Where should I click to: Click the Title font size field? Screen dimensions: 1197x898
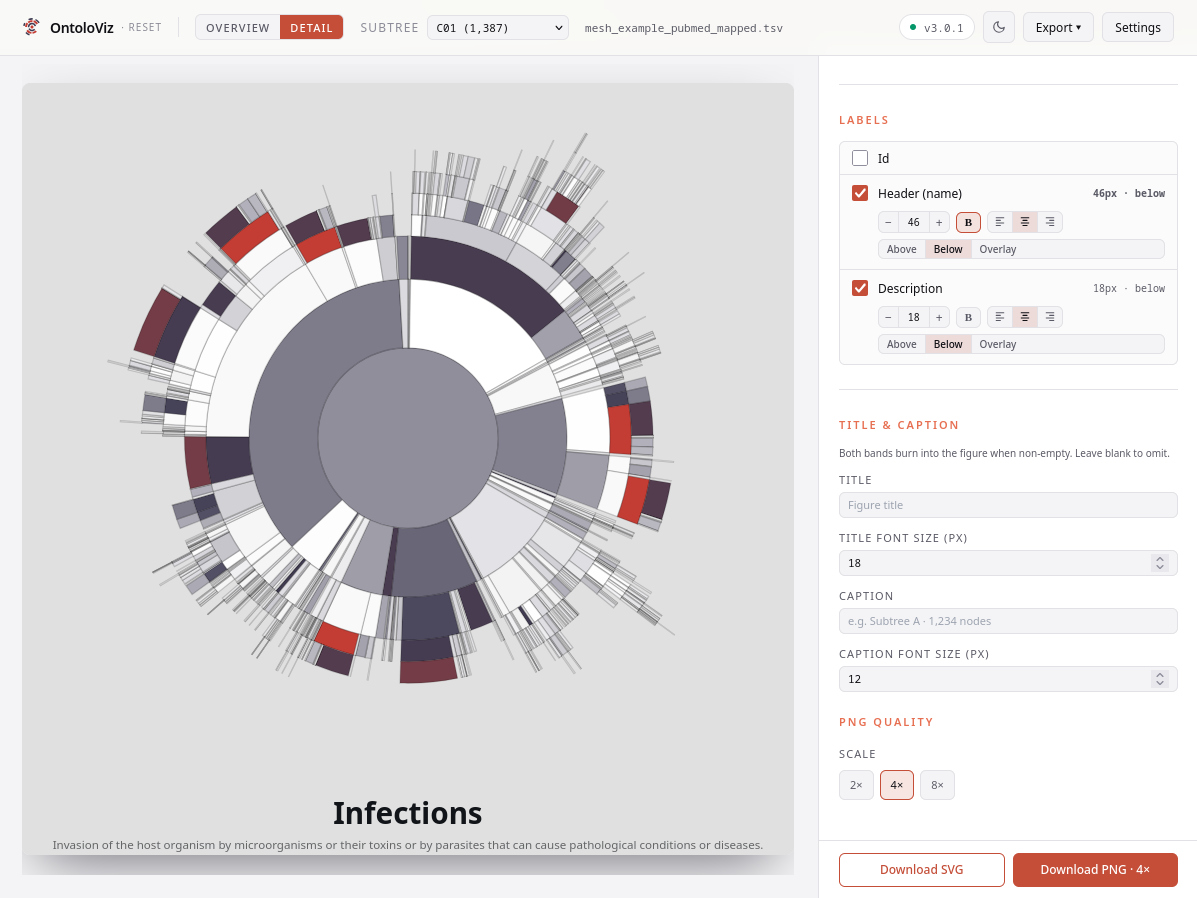pos(1008,563)
